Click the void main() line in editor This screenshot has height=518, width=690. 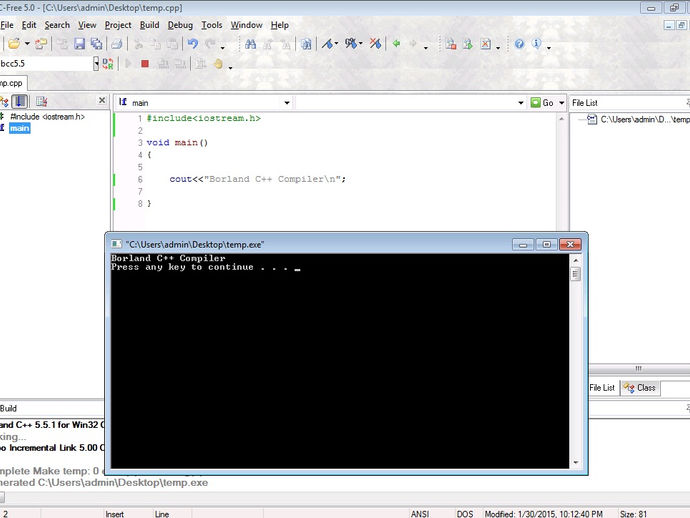(x=177, y=143)
